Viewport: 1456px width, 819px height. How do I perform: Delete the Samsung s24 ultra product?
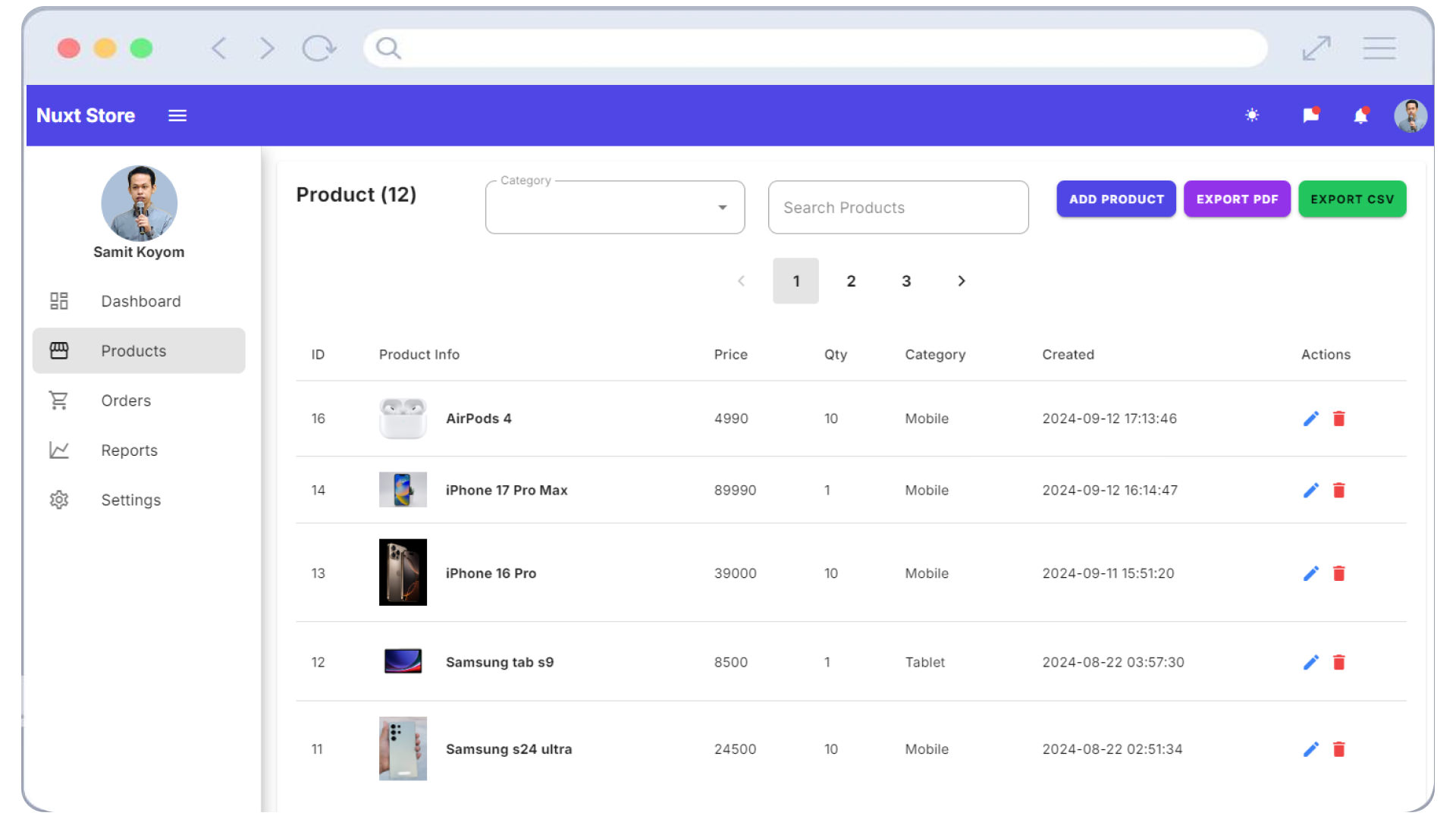[1339, 749]
